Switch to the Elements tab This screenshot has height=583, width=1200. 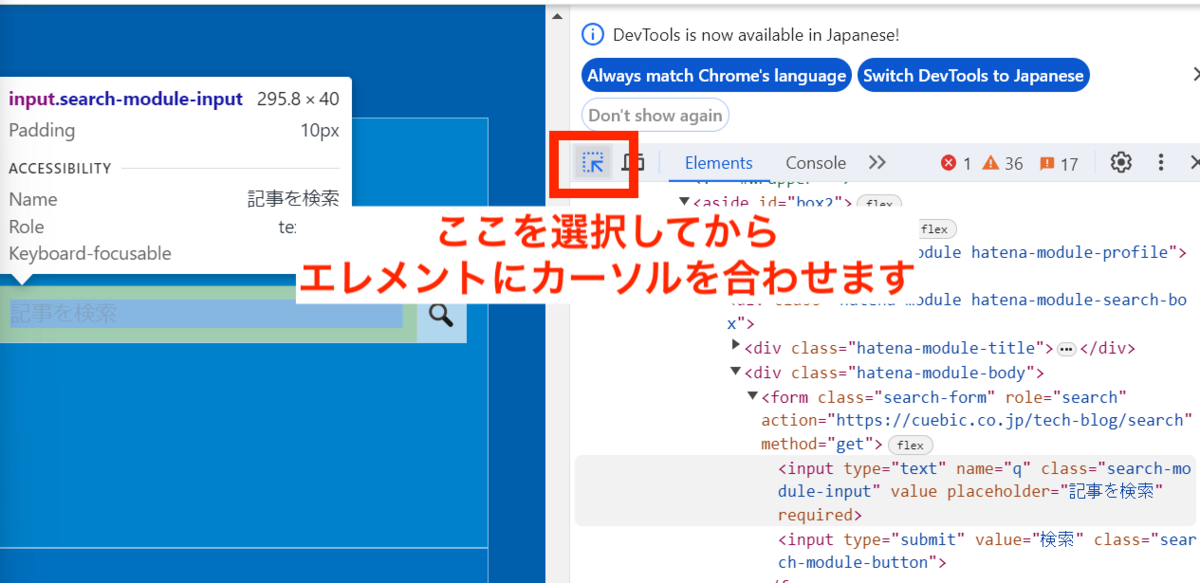pos(718,163)
